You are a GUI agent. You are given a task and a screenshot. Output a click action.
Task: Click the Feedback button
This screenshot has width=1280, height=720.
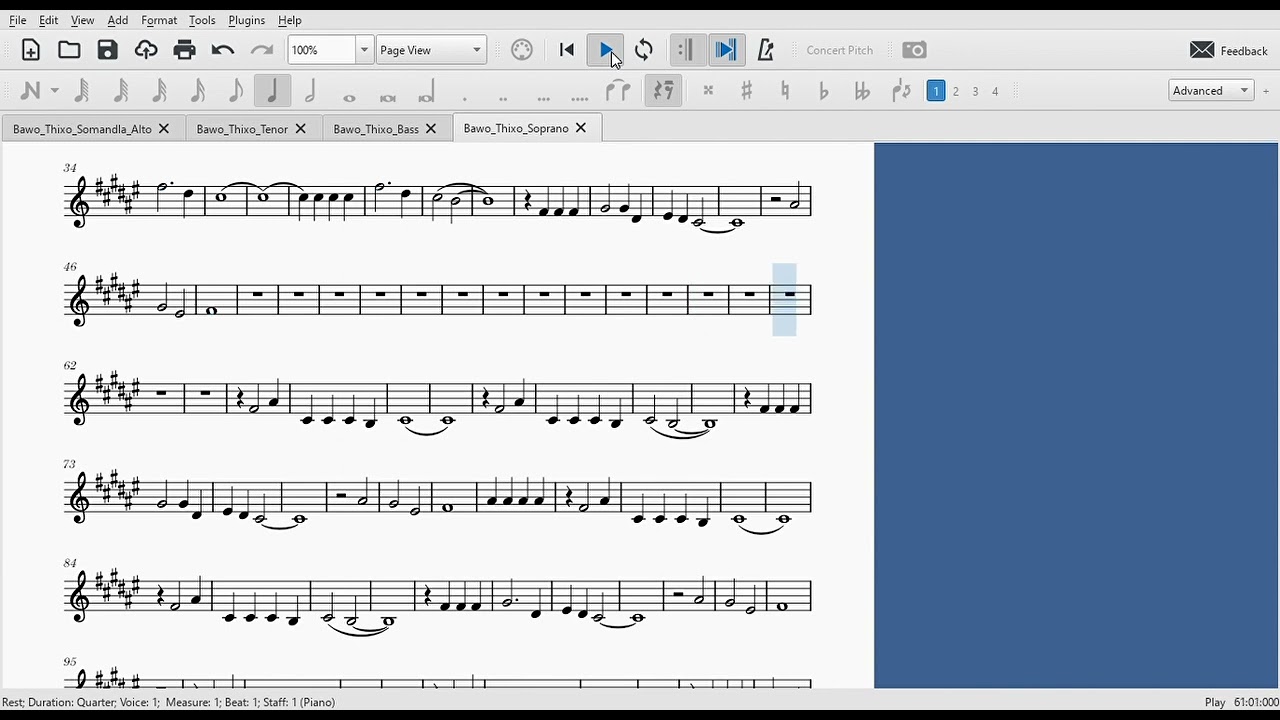[x=1229, y=51]
